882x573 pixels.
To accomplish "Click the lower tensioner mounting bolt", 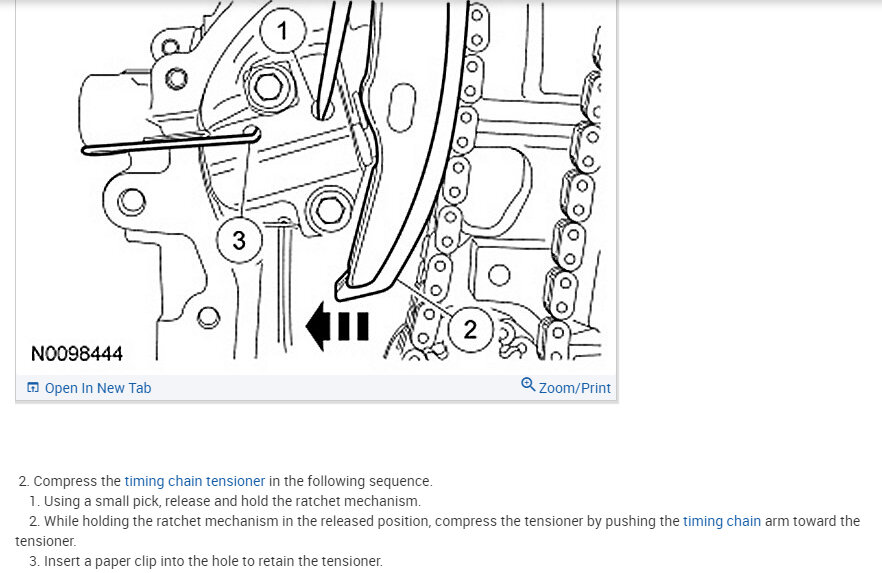I will click(329, 211).
